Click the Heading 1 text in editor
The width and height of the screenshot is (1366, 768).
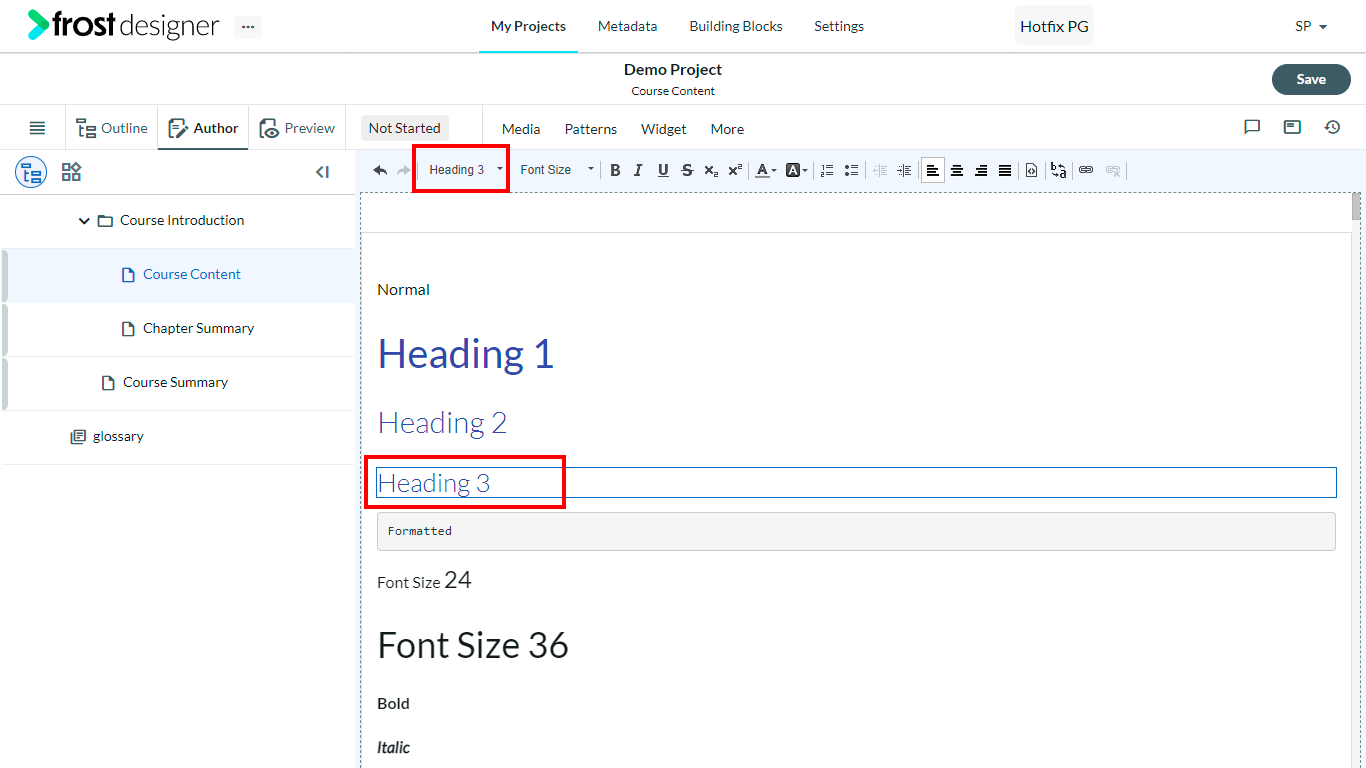pyautogui.click(x=465, y=354)
